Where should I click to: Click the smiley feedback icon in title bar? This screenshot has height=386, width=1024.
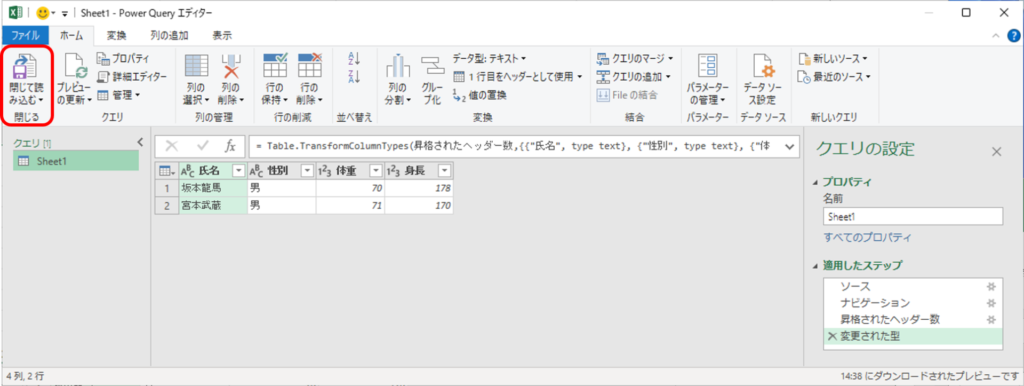[43, 12]
